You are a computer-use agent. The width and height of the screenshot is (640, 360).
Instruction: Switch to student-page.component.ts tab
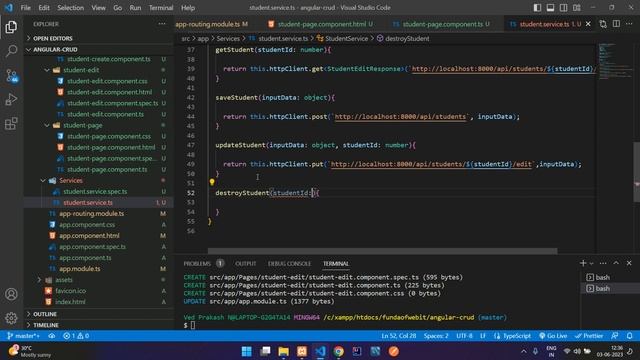(442, 24)
